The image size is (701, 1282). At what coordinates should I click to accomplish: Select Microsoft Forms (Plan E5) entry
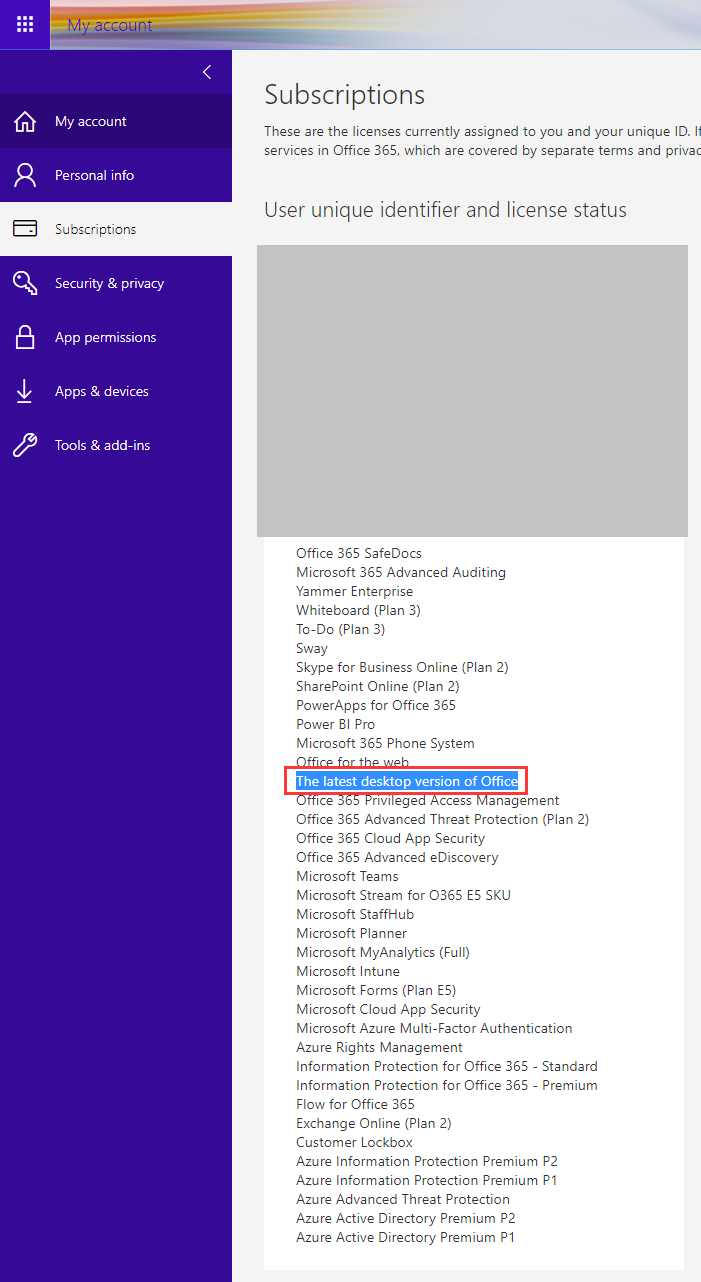[x=376, y=990]
